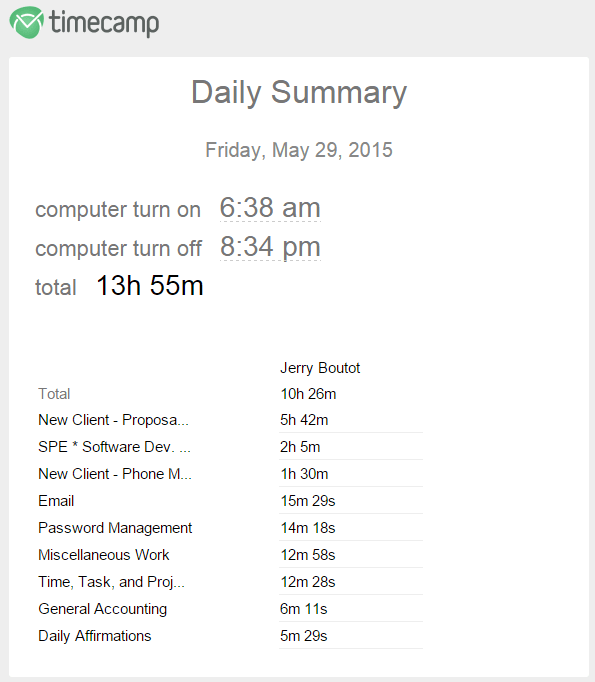Select the SPE * Software Dev. row
This screenshot has height=682, width=595.
click(x=231, y=447)
